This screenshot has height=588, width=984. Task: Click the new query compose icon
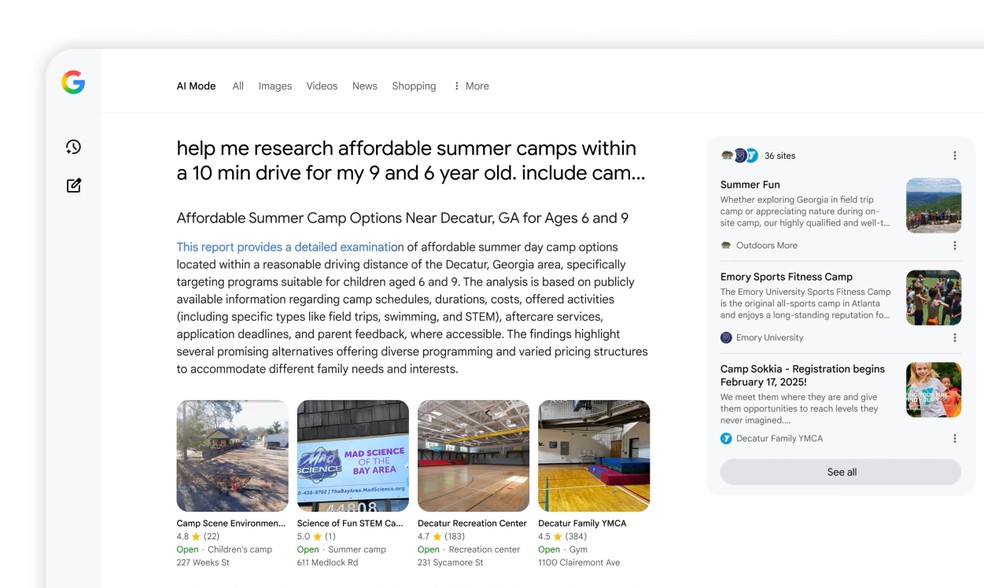73,185
